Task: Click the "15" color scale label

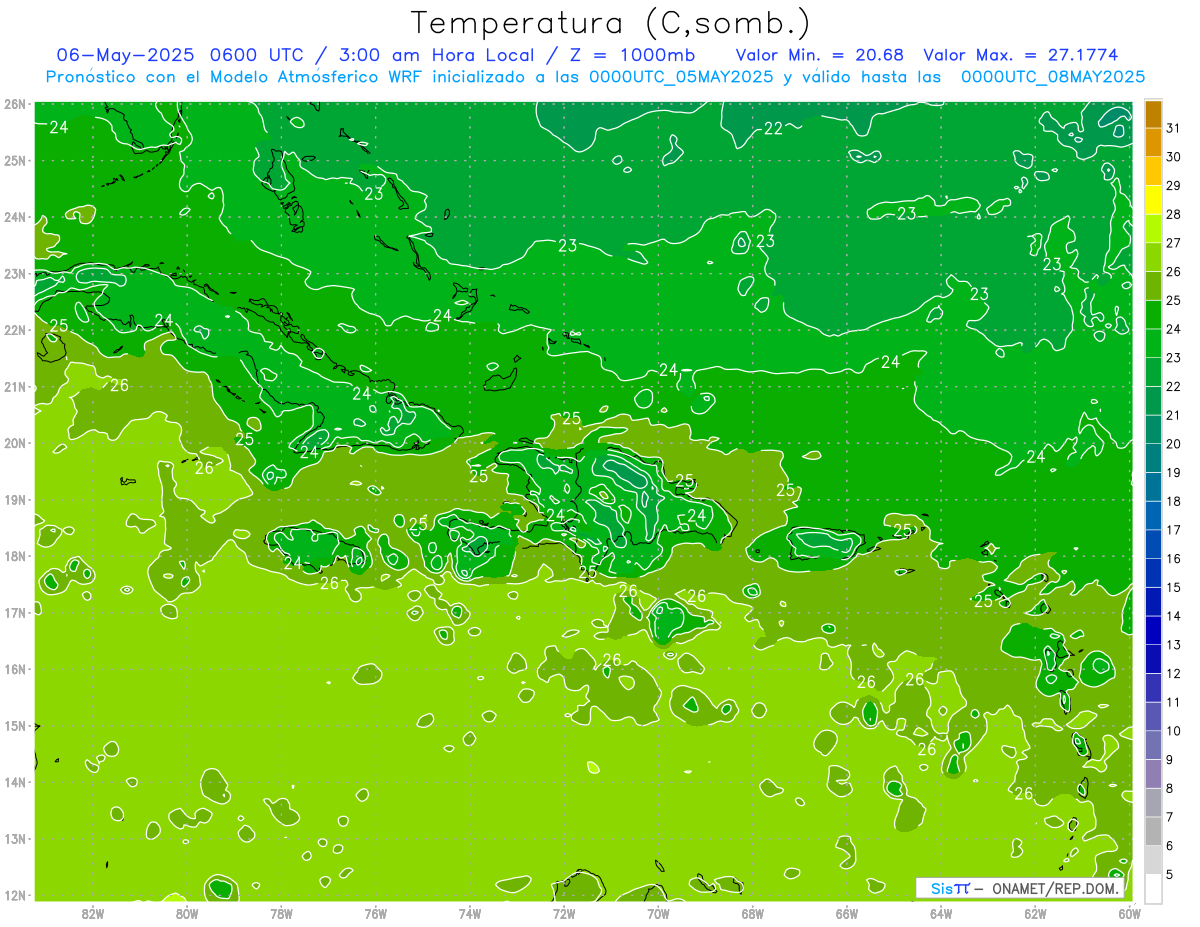Action: click(1173, 587)
